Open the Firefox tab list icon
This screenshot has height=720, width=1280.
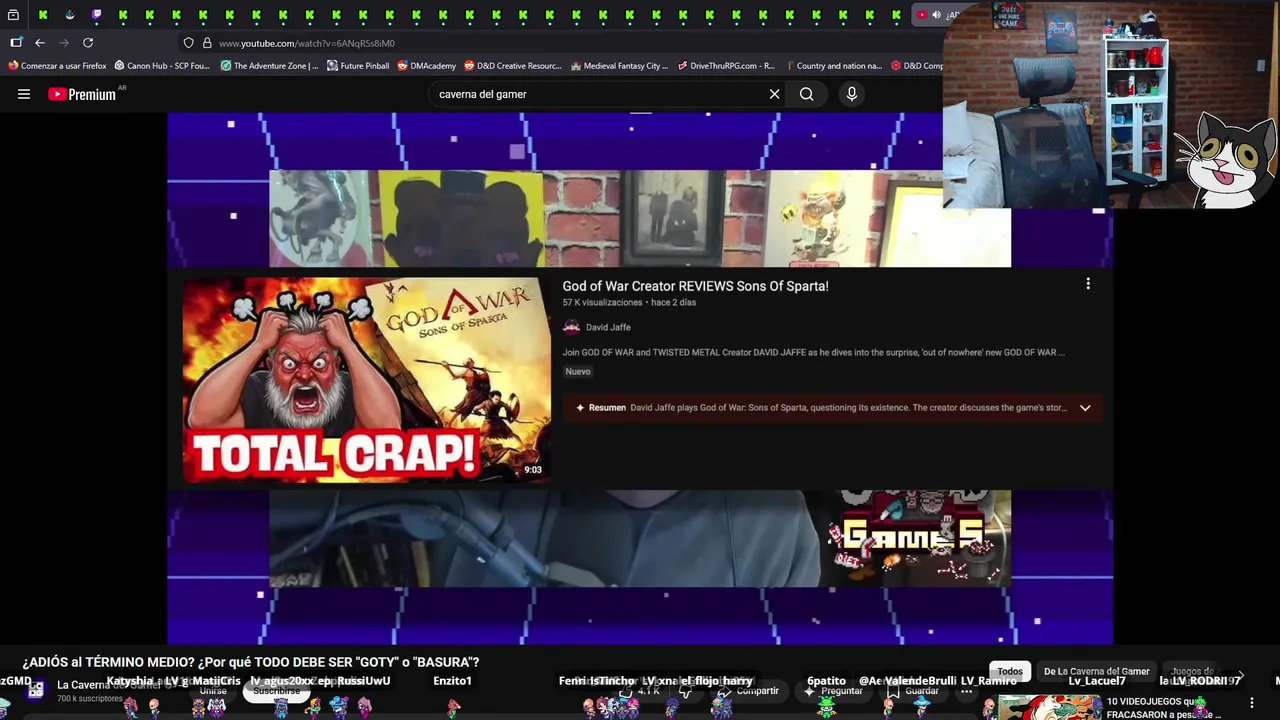[x=13, y=15]
